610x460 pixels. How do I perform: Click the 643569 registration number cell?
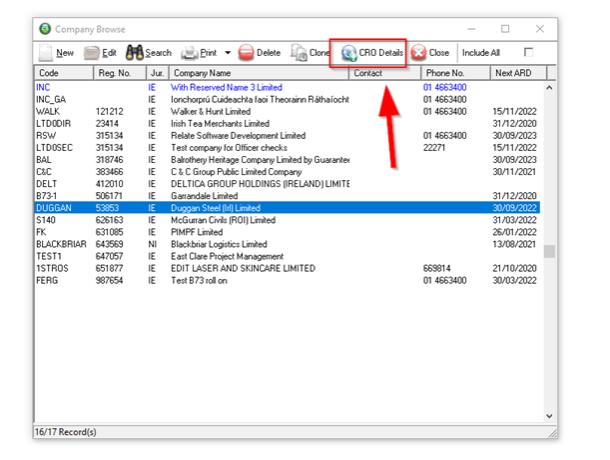tap(109, 244)
